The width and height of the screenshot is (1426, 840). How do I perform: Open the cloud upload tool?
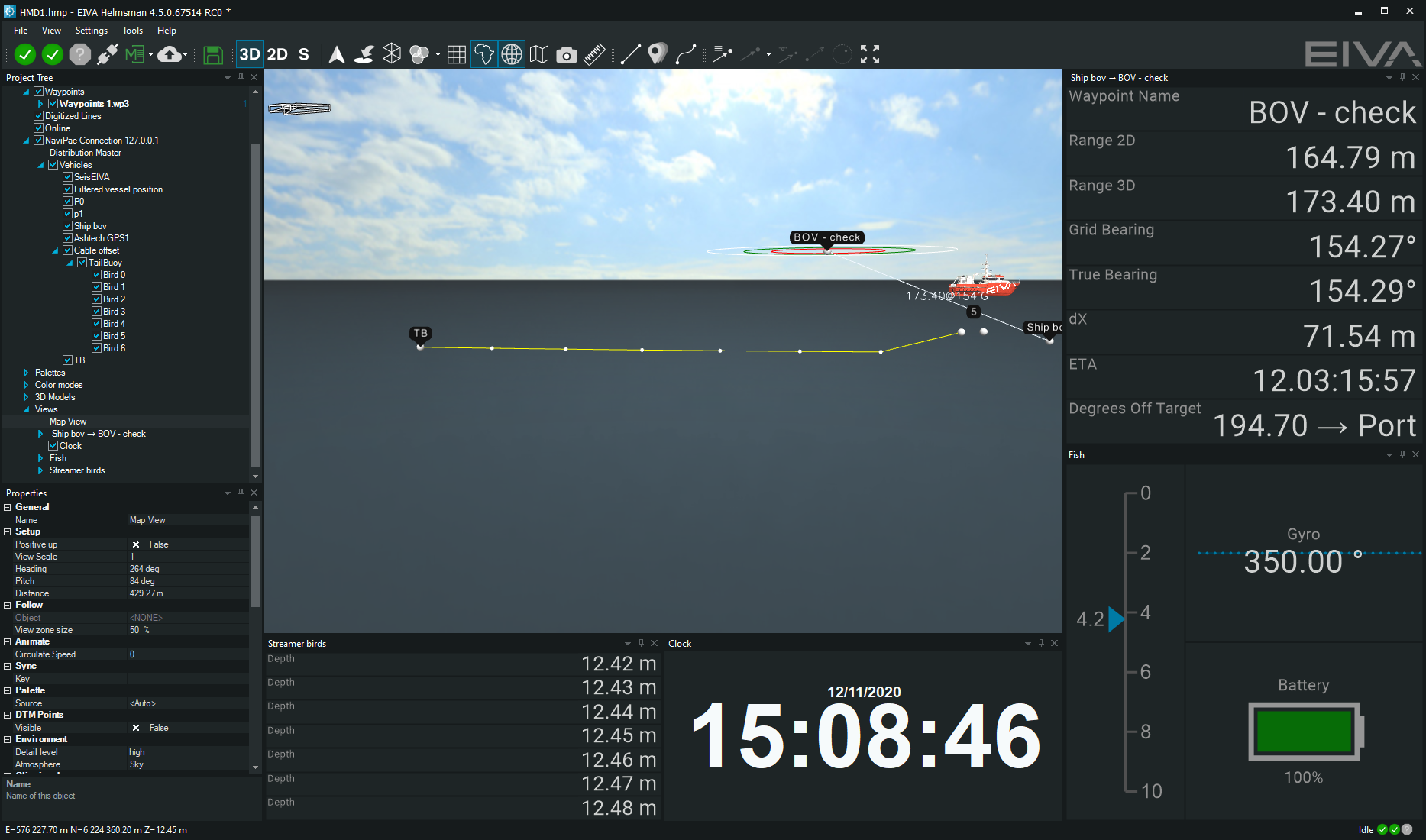169,54
